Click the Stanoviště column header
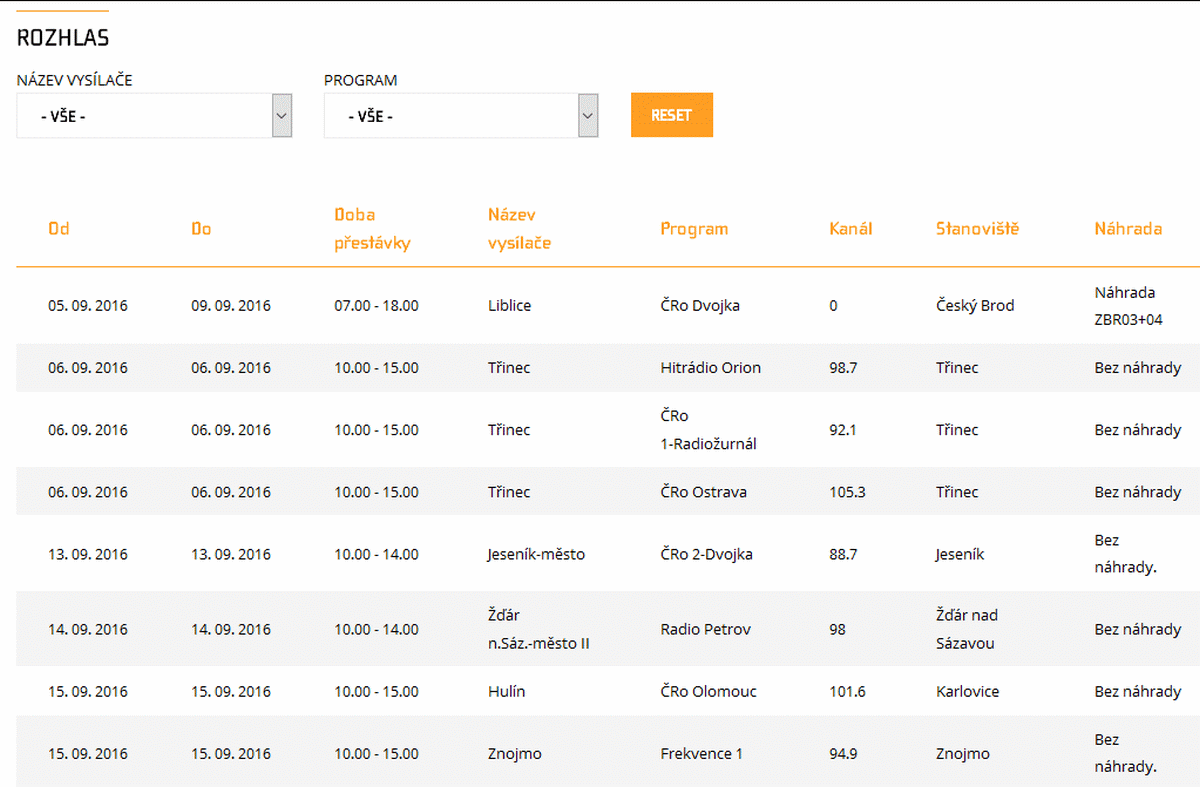Screen dimensions: 1200x787 (977, 229)
